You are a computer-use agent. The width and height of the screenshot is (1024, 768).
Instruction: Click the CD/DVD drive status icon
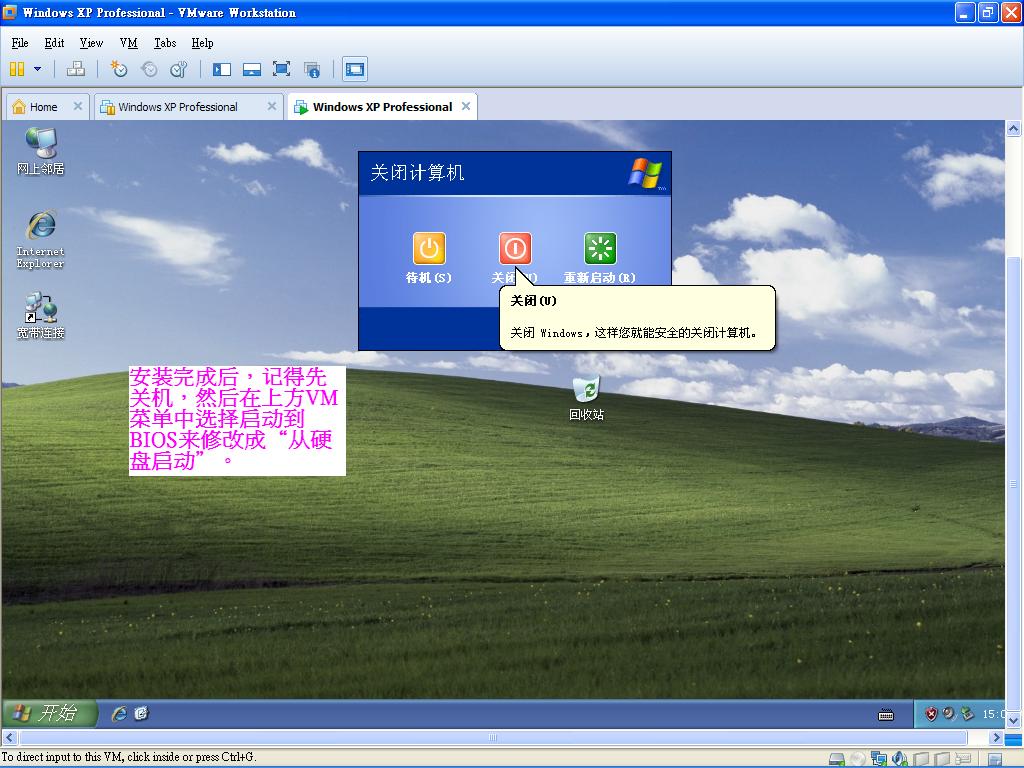(858, 759)
